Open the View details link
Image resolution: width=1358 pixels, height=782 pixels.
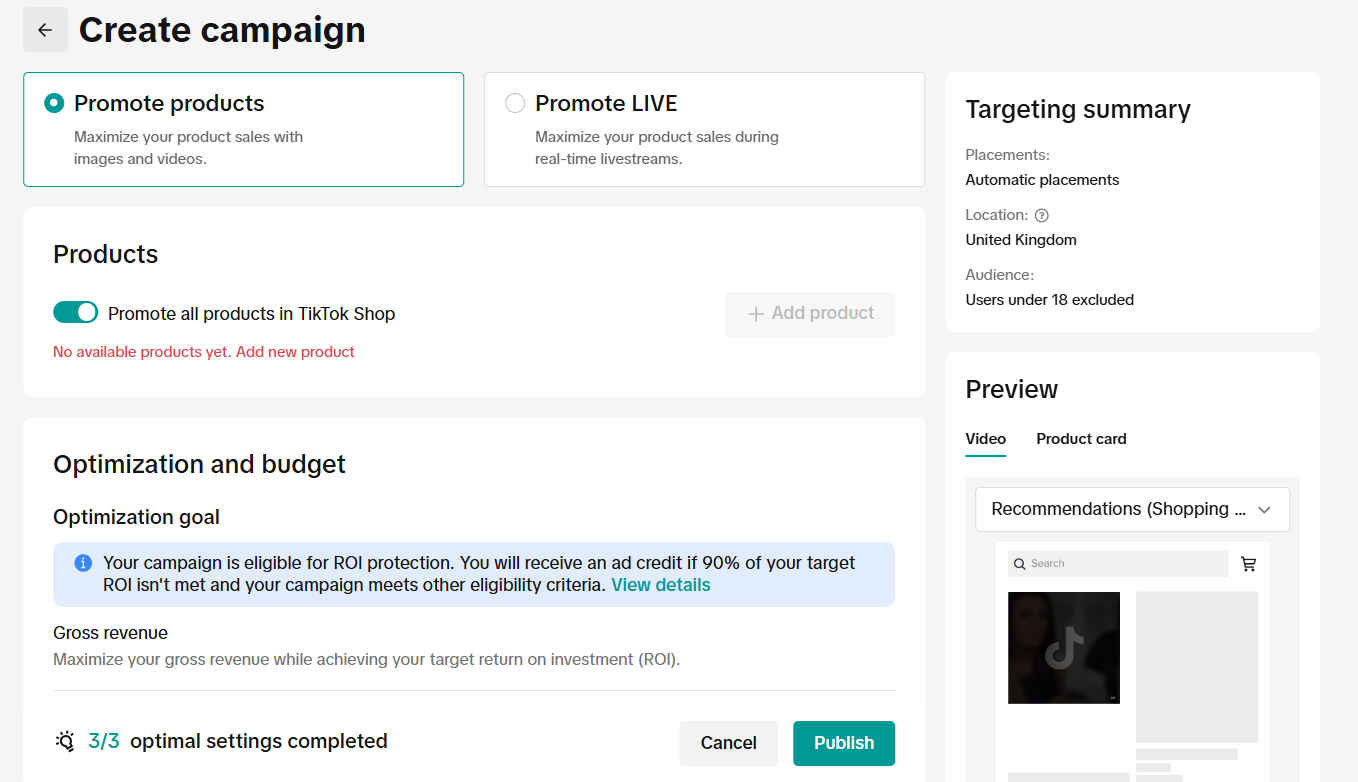point(660,585)
